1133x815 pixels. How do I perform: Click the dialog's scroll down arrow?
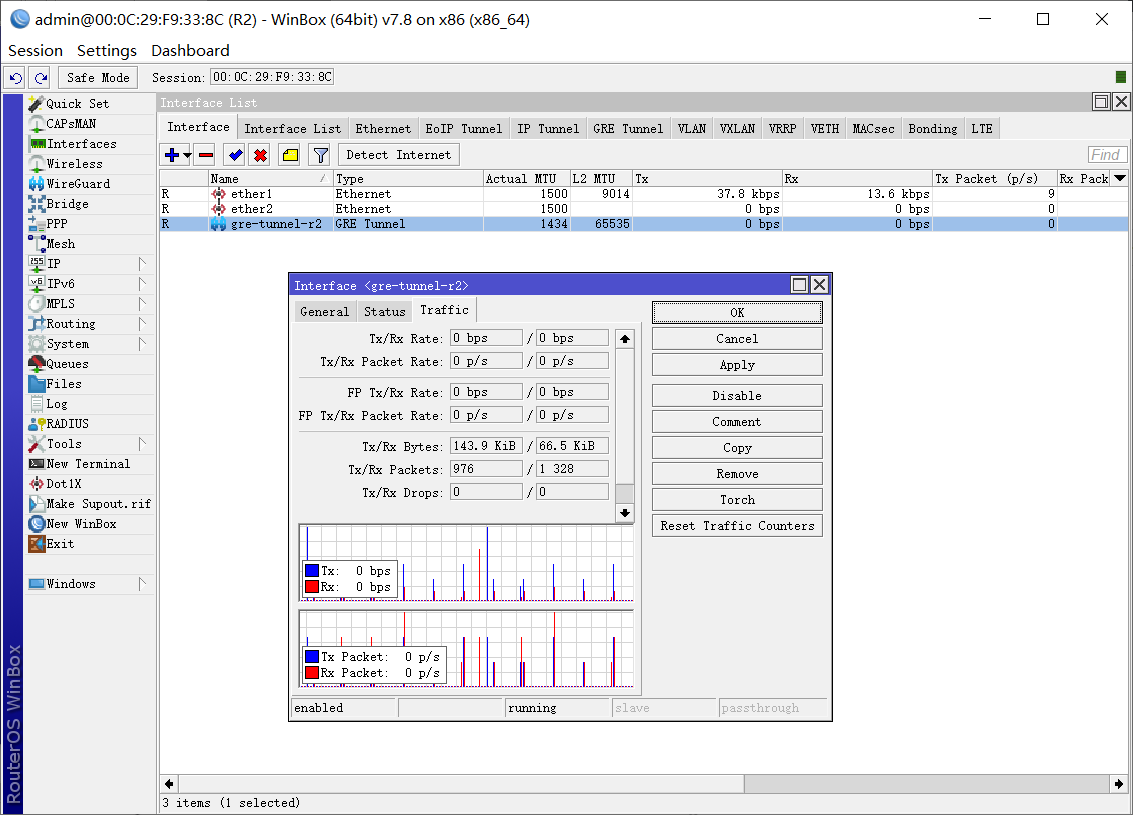click(625, 513)
